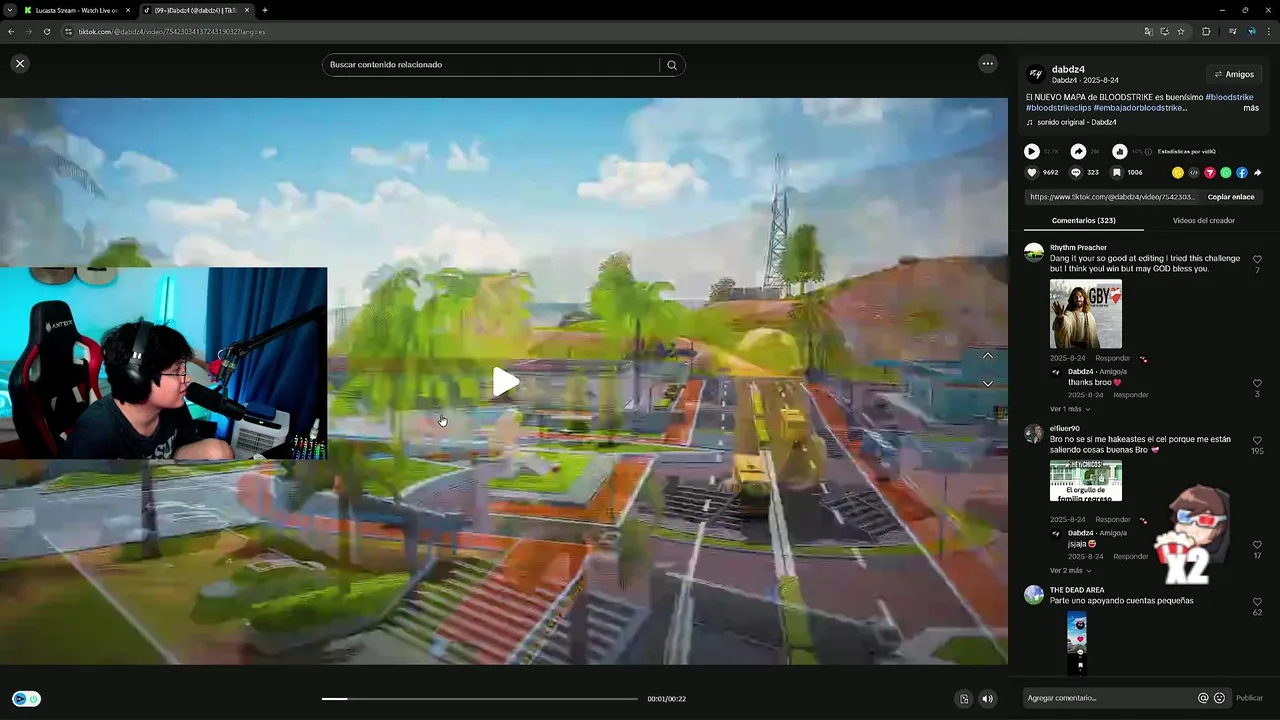The height and width of the screenshot is (720, 1280).
Task: Mute the video with speaker icon
Action: (987, 699)
